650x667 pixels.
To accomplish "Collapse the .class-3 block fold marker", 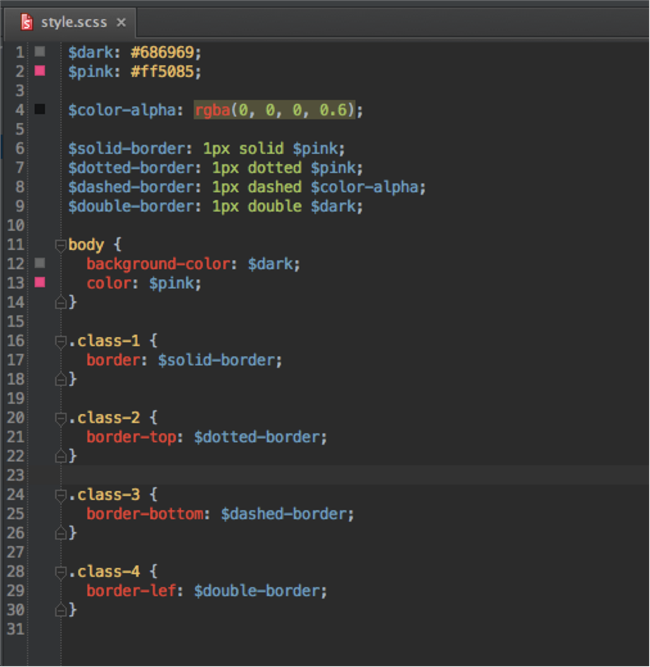I will coord(60,495).
